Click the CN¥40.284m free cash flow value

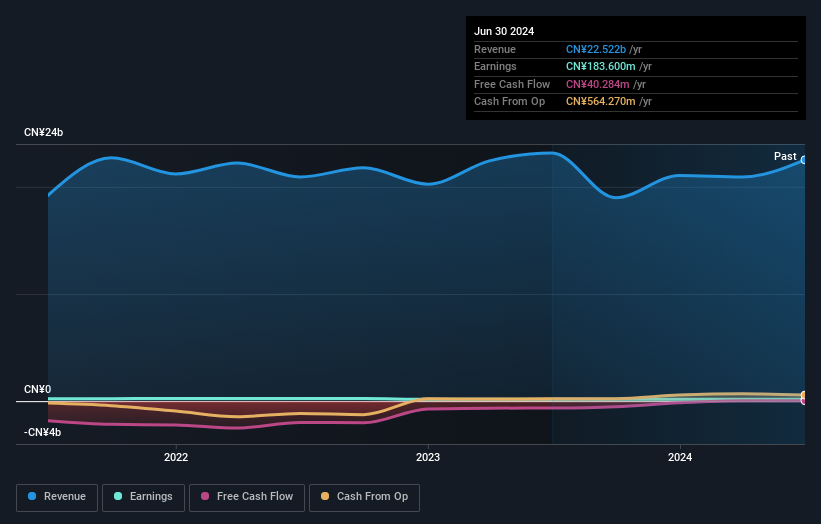click(597, 84)
